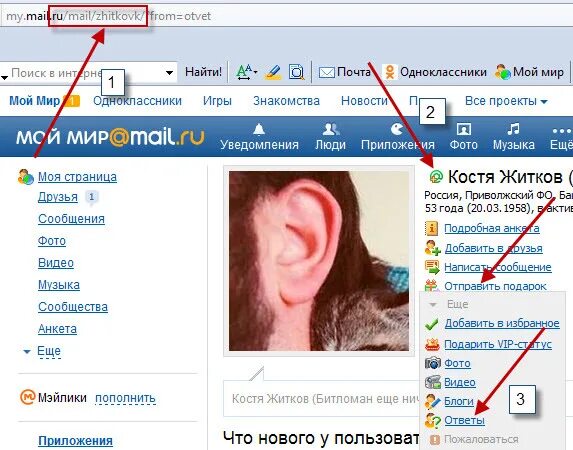Open Видео in the left sidebar
This screenshot has width=573, height=450.
pyautogui.click(x=56, y=263)
